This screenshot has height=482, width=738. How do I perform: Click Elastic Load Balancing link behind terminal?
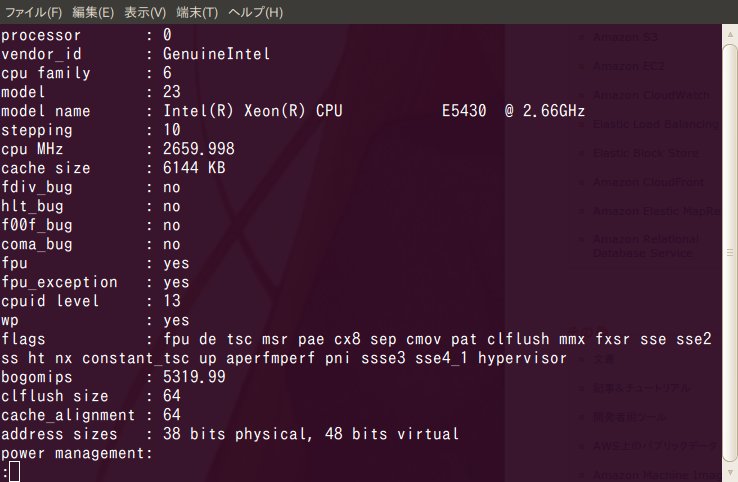point(657,125)
